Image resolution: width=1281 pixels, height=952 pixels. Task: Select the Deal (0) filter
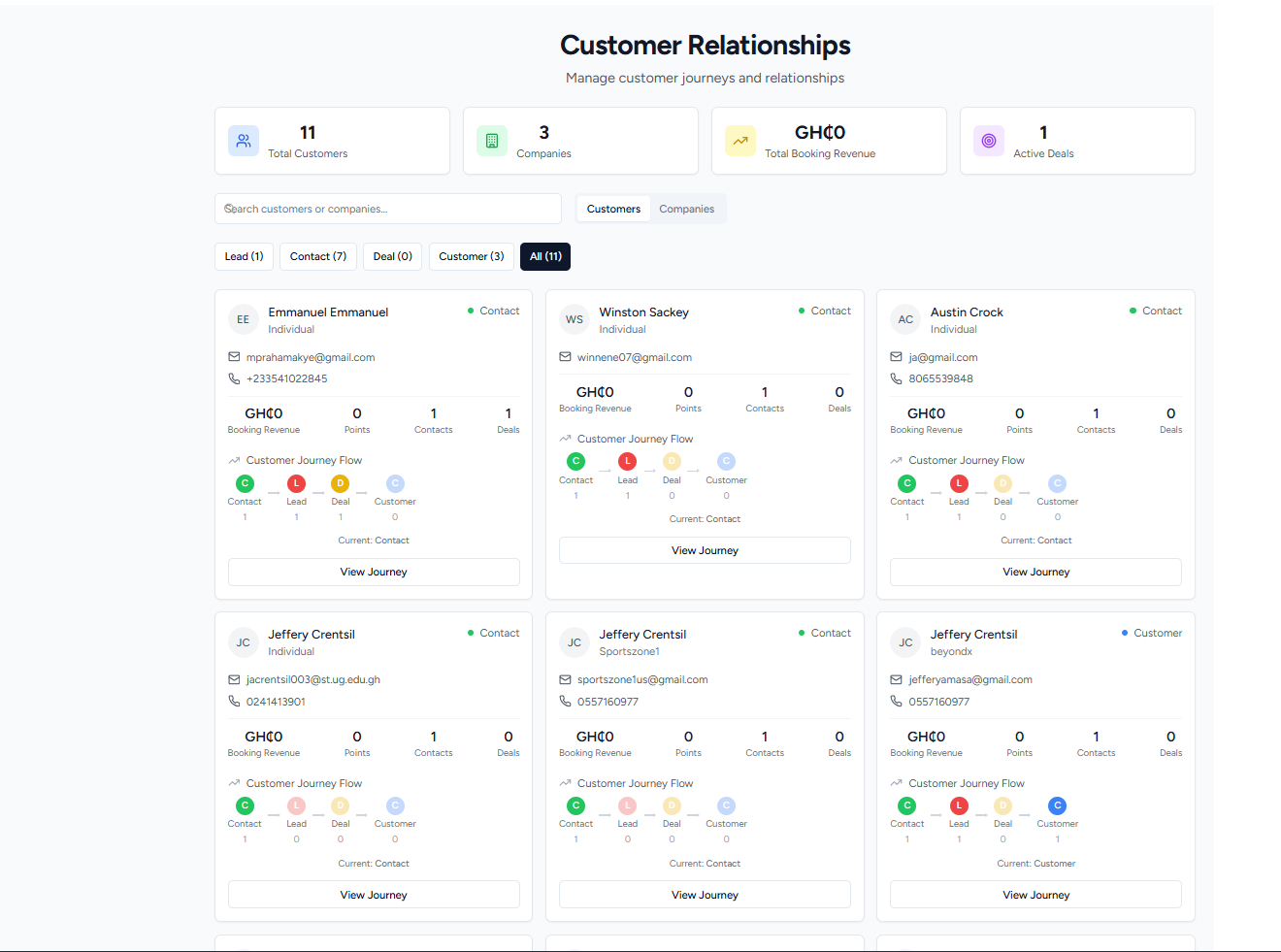(392, 256)
